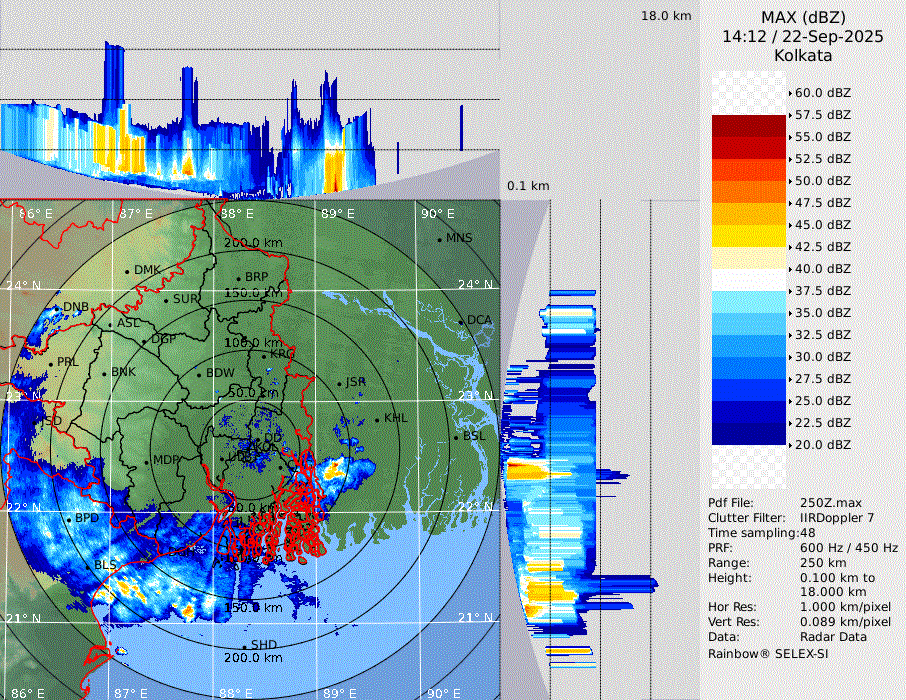
Task: Click the 60.0 dBZ legend label
Action: pyautogui.click(x=822, y=92)
